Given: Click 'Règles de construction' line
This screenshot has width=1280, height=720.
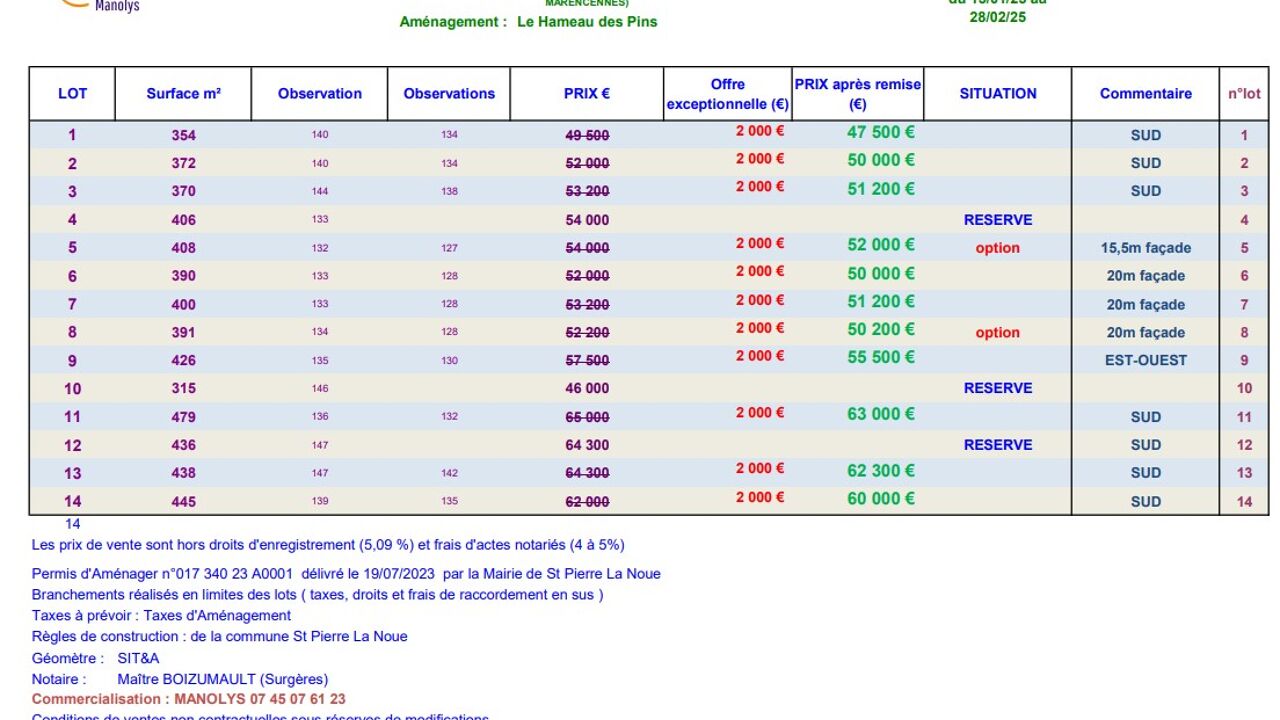Looking at the screenshot, I should click(220, 637).
